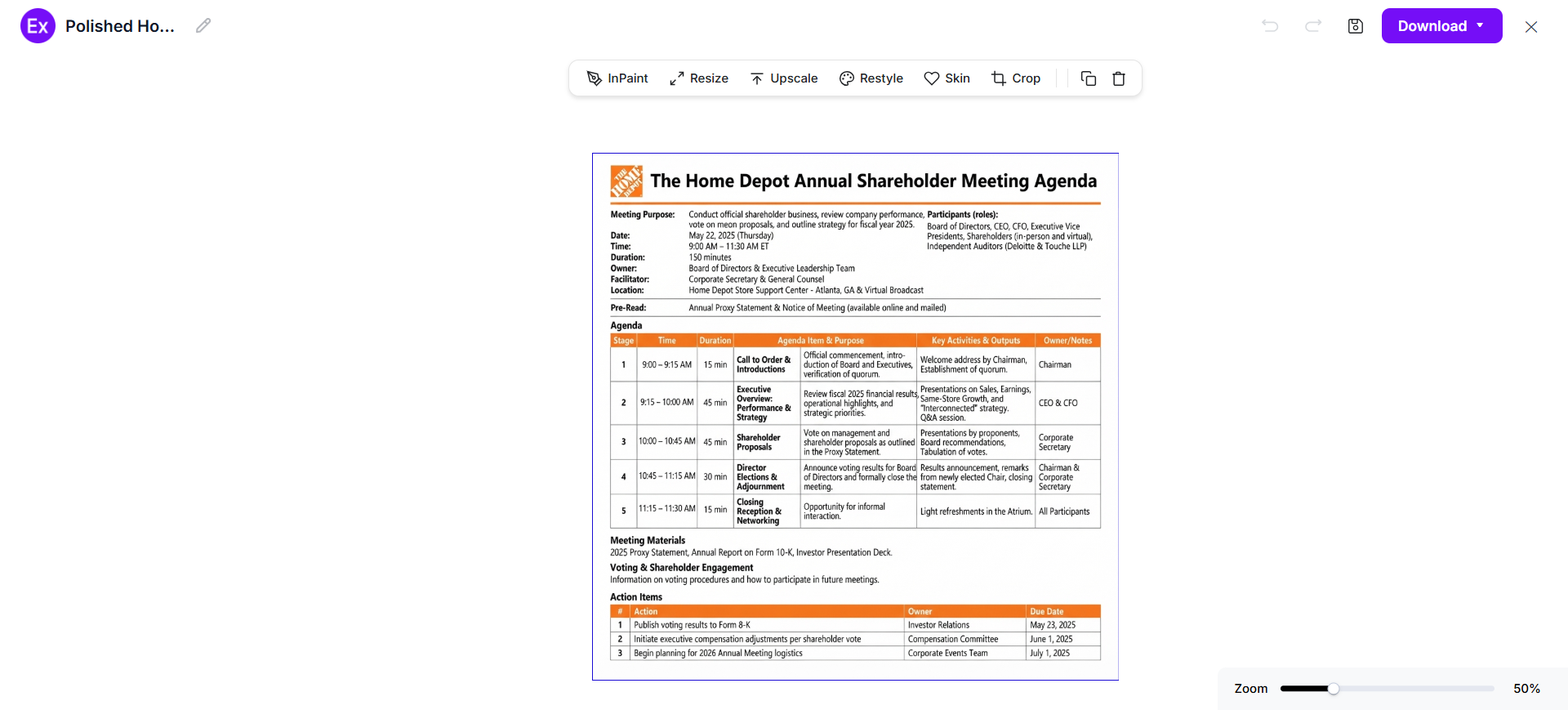Image resolution: width=1568 pixels, height=710 pixels.
Task: Click the Download button
Action: pyautogui.click(x=1441, y=26)
